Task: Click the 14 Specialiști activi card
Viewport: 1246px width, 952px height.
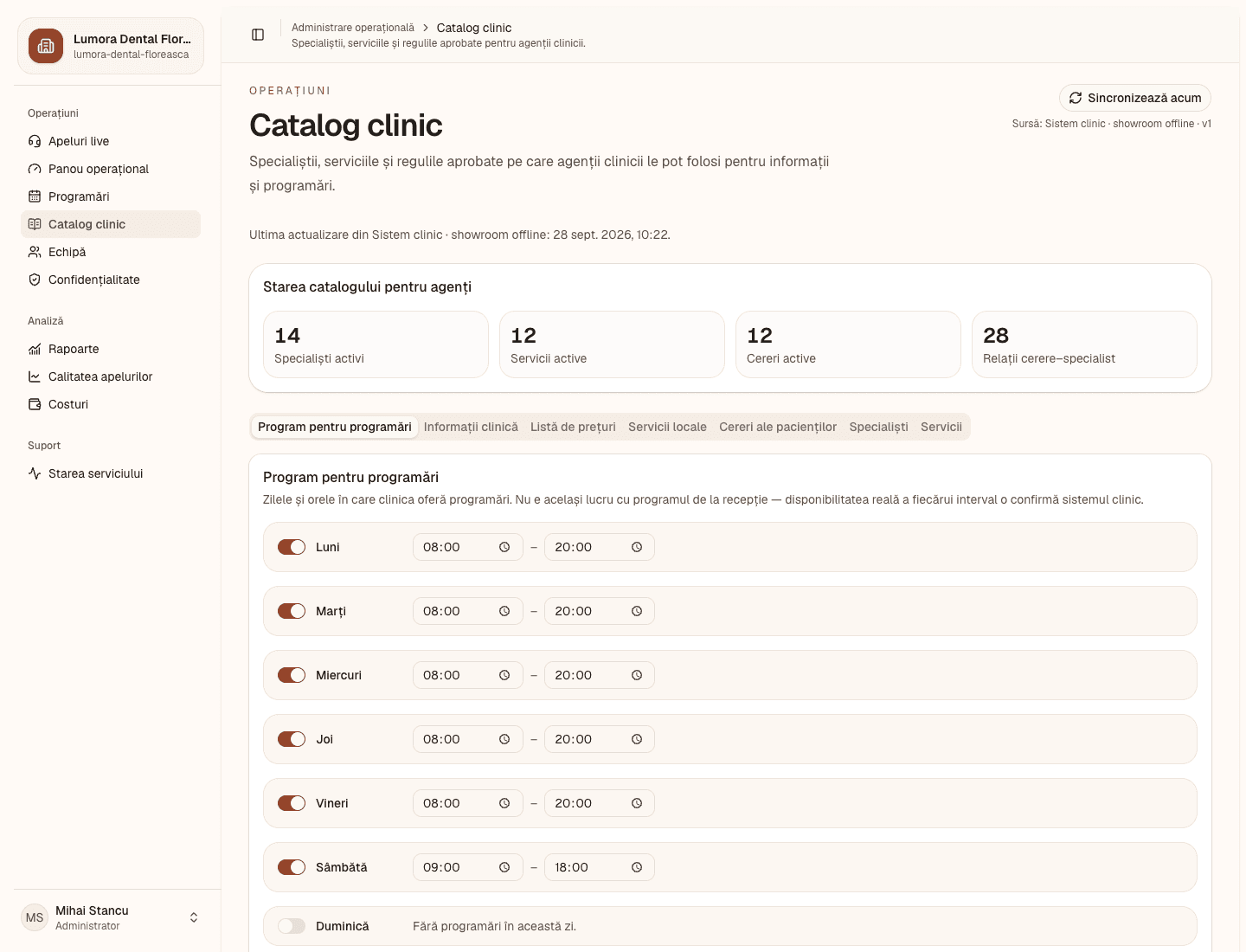Action: point(376,344)
